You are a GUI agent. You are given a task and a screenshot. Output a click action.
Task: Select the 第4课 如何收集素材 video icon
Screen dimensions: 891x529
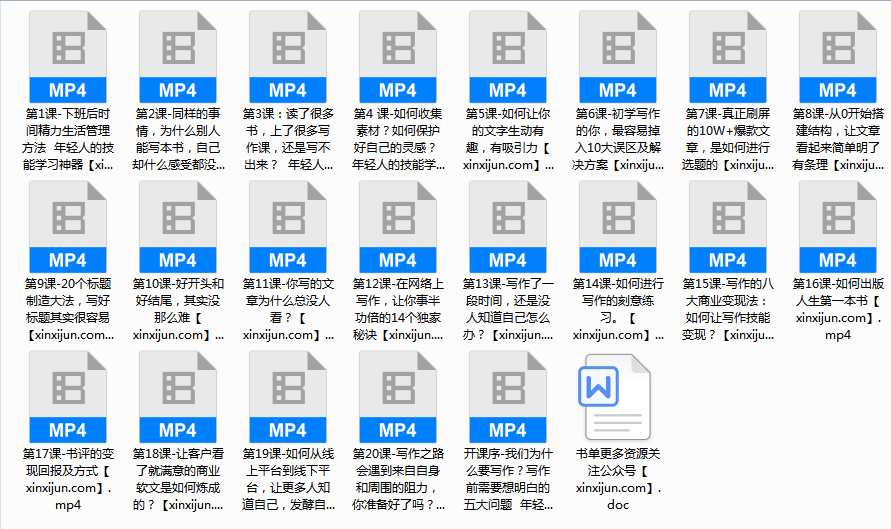pos(398,57)
